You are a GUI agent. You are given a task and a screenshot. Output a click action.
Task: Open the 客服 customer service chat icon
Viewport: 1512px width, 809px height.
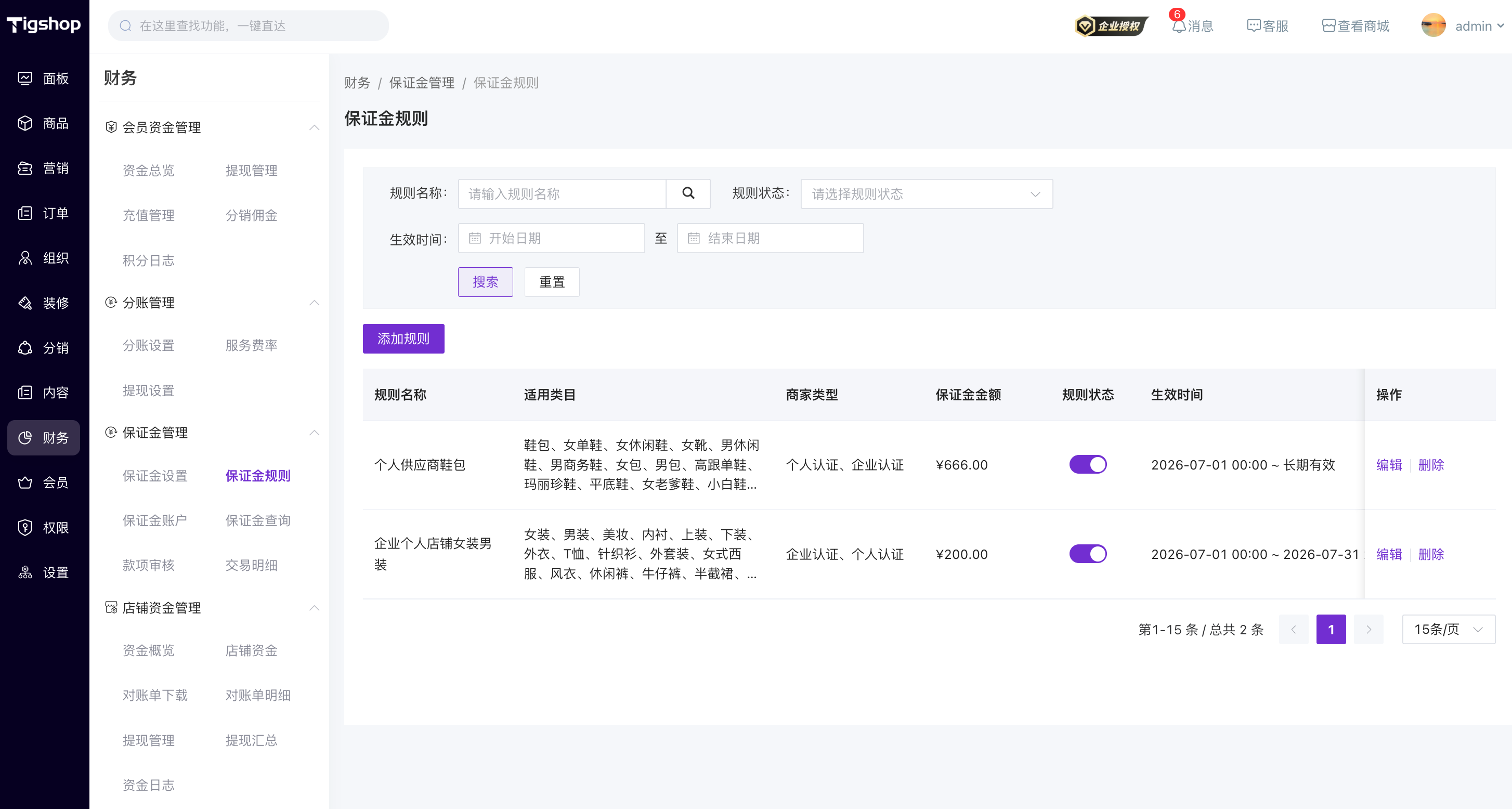(x=1254, y=26)
